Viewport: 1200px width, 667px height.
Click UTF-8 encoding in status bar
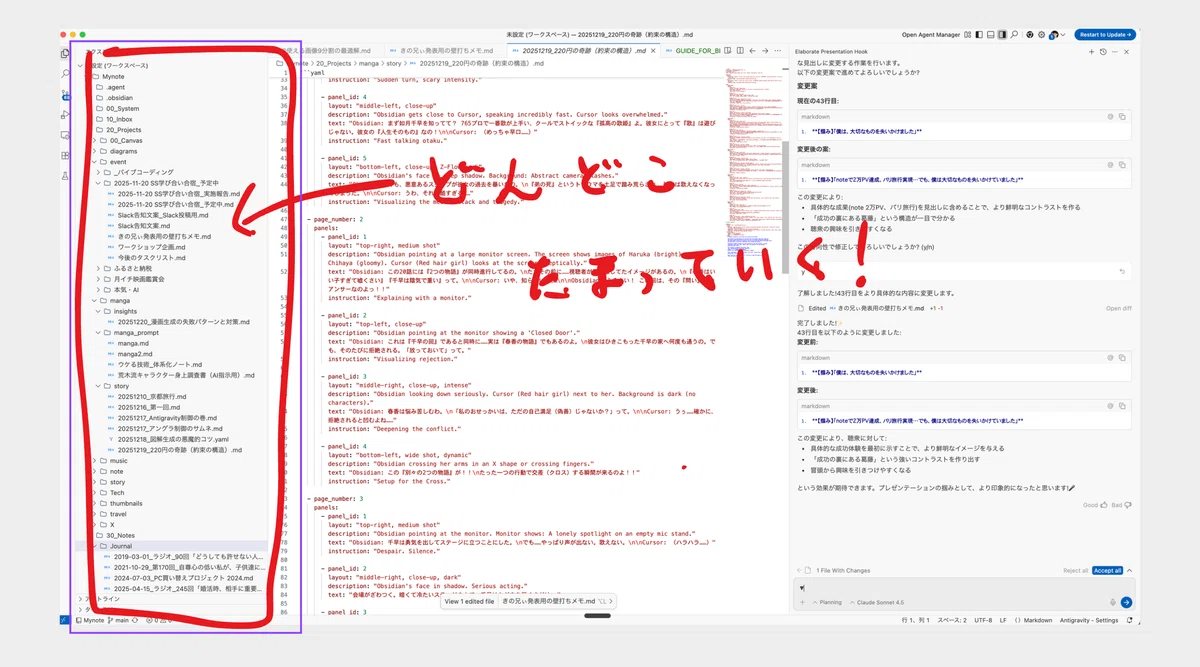click(983, 620)
